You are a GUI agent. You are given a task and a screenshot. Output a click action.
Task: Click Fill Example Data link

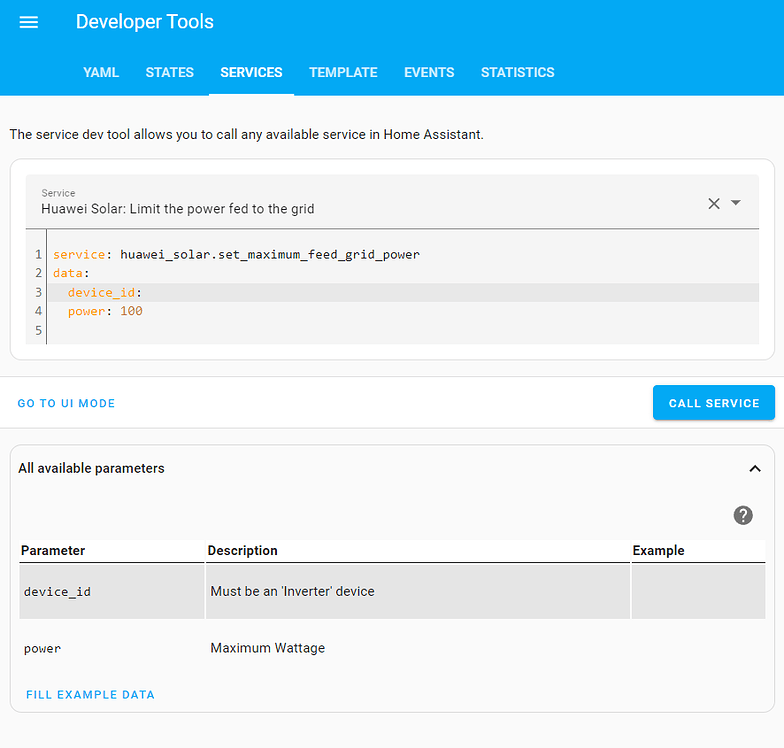(90, 694)
